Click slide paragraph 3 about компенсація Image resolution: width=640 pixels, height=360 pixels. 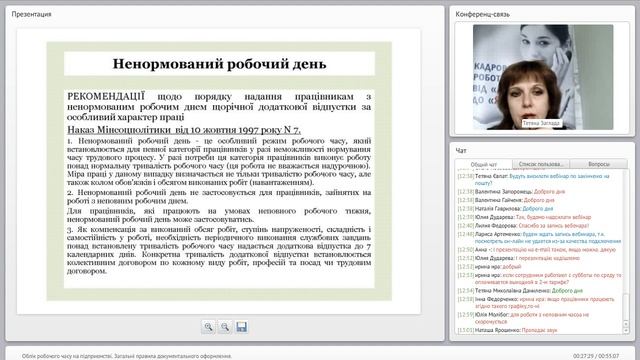219,250
